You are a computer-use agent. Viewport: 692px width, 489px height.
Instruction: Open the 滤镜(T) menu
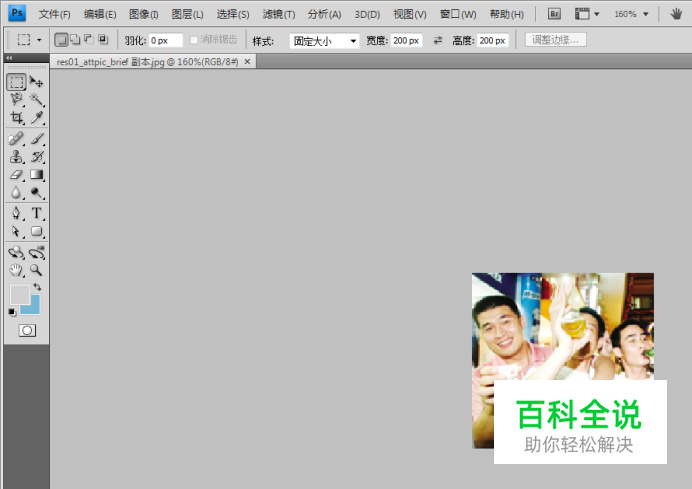[278, 15]
